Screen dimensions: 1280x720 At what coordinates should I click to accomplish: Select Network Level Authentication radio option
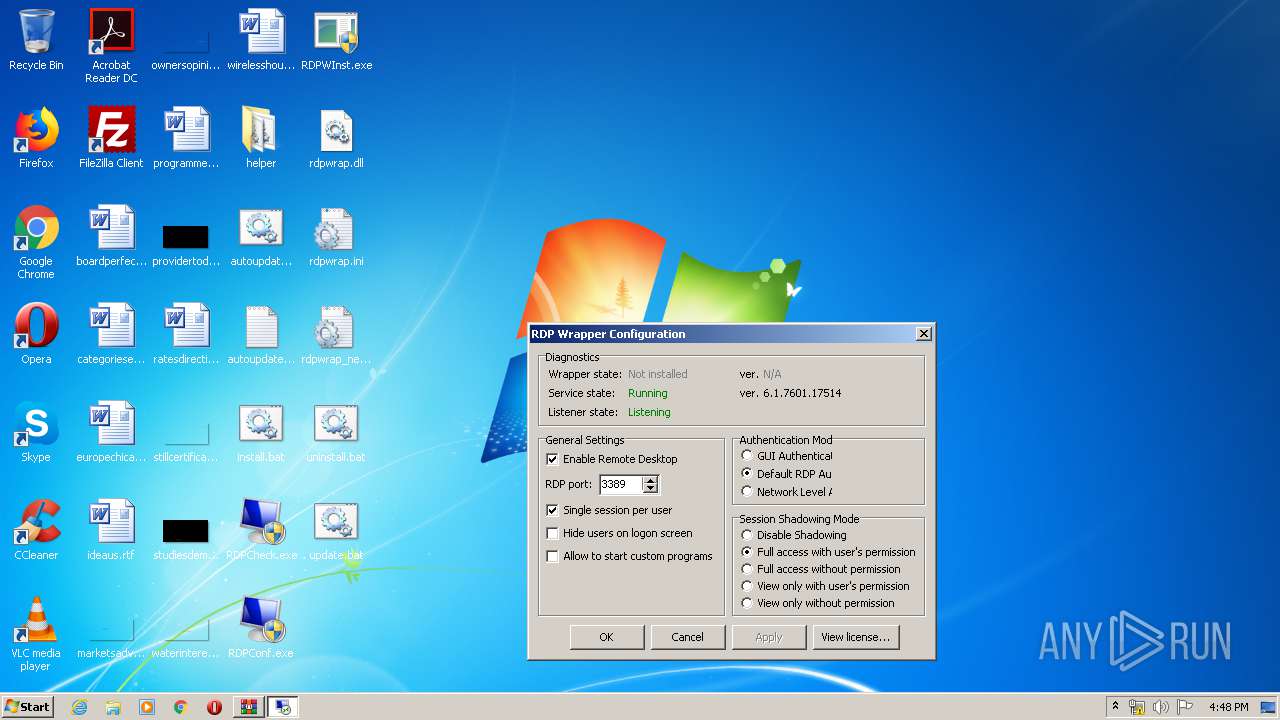pyautogui.click(x=747, y=492)
